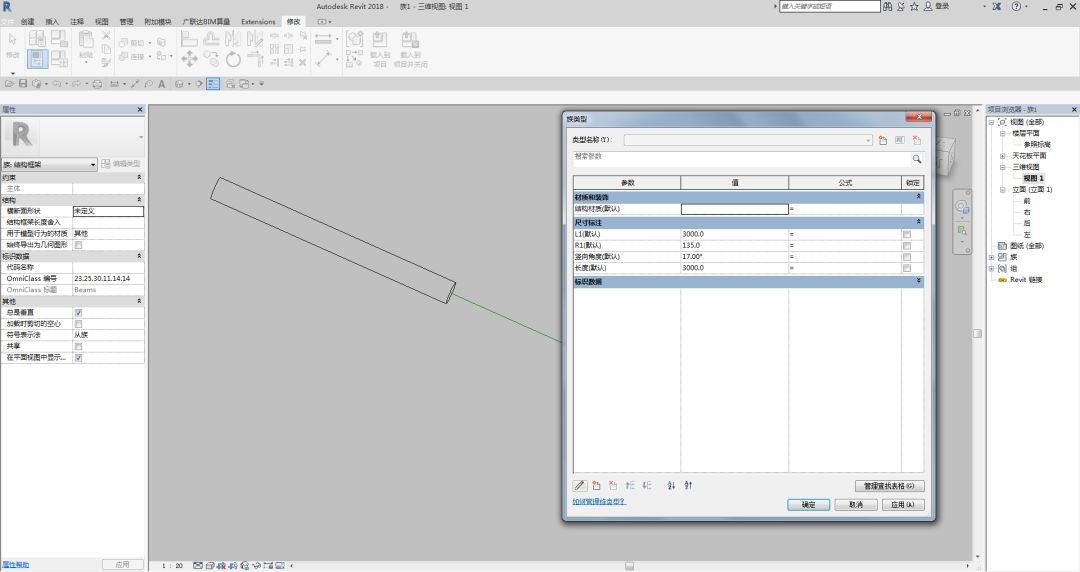
Task: Select the Rotate tool in ribbon
Action: click(233, 59)
